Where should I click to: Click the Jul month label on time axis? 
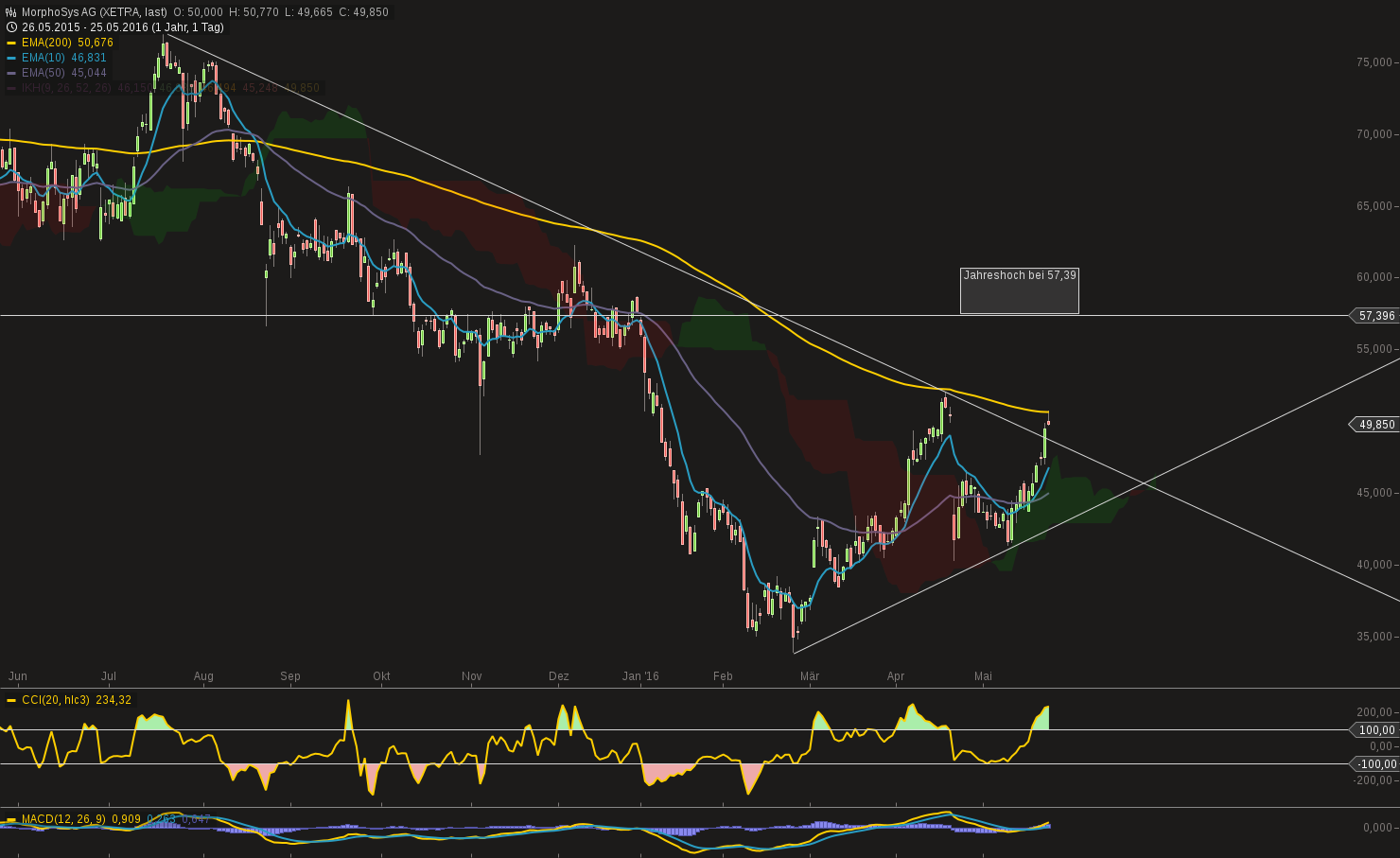point(109,676)
